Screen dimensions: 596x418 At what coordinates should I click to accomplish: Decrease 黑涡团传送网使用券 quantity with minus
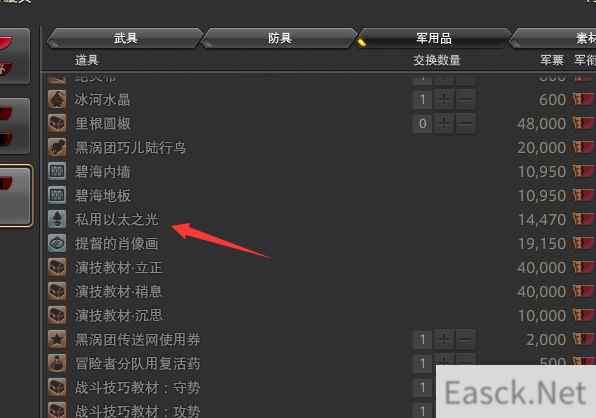[466, 339]
